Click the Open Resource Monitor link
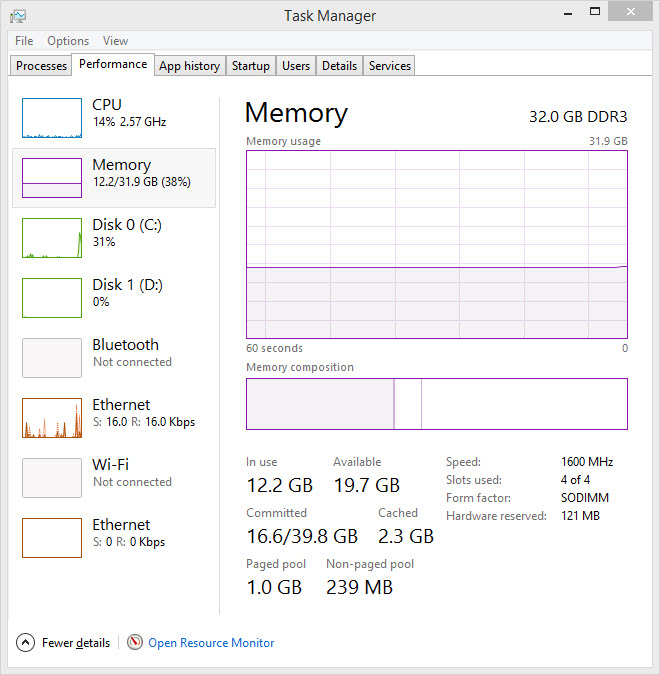The image size is (660, 675). [211, 643]
